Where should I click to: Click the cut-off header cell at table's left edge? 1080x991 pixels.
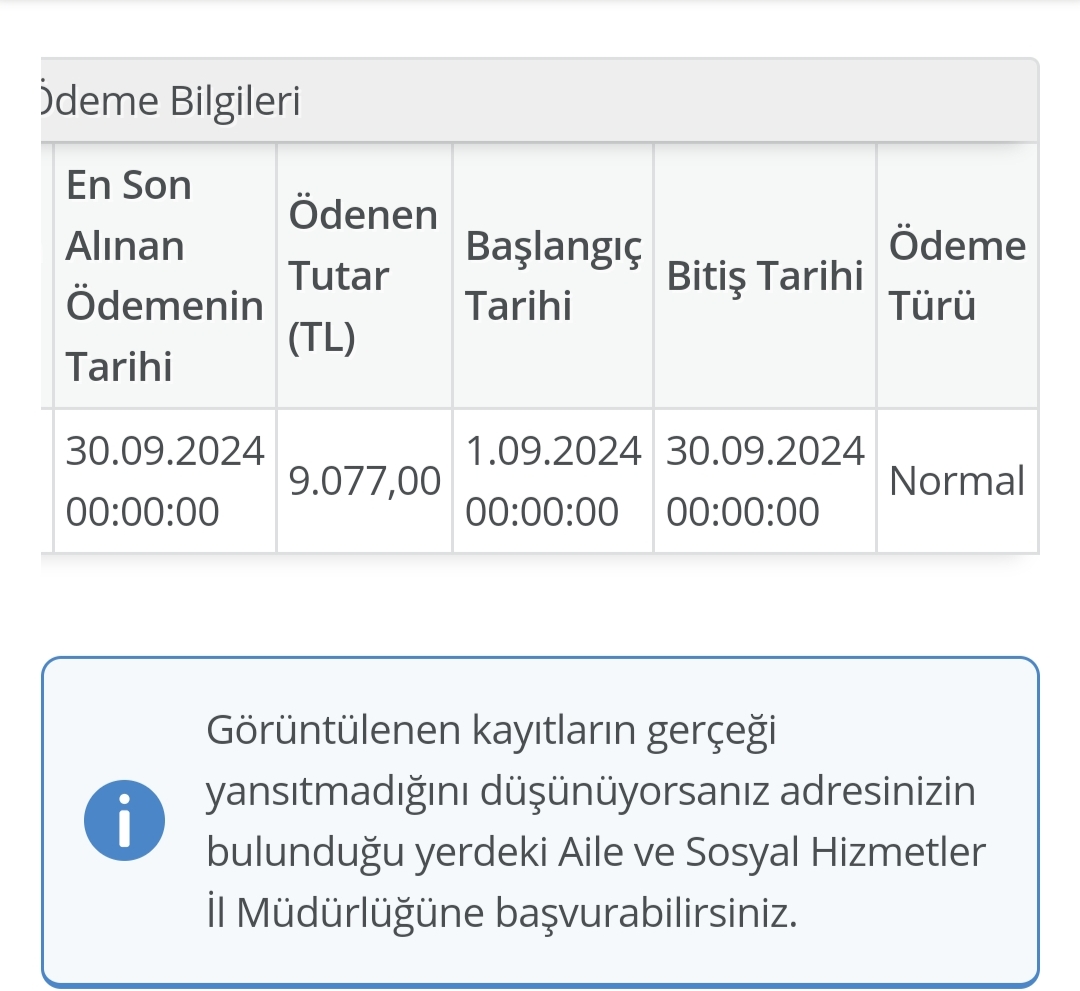(47, 276)
